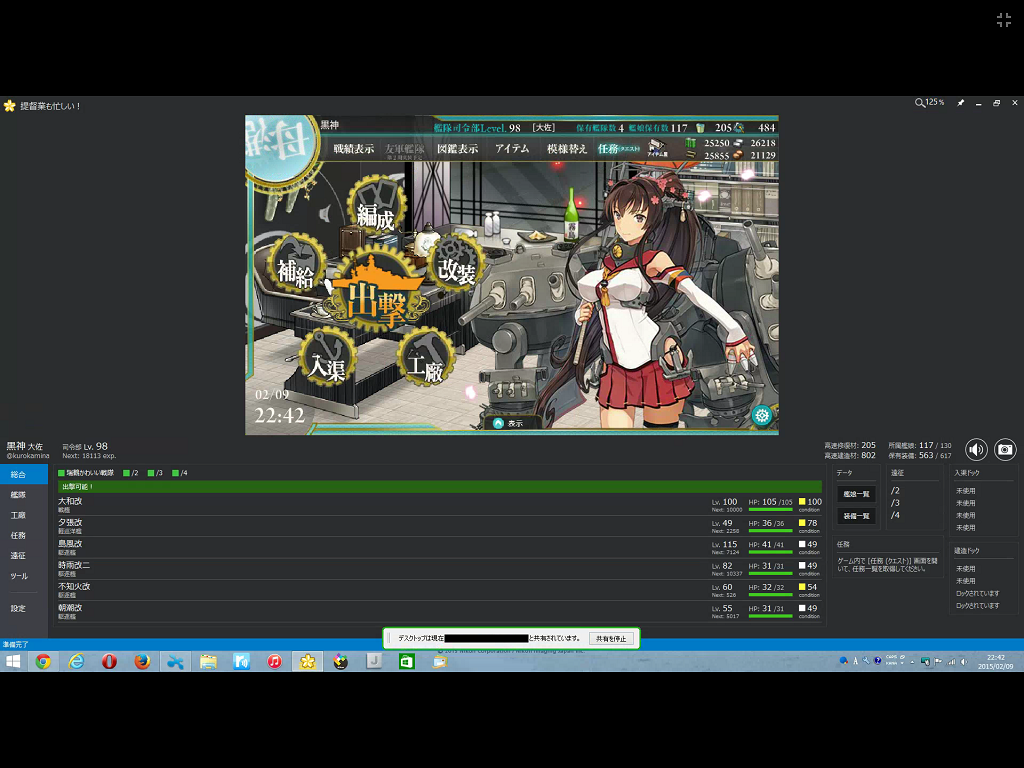Click 共有を停止 to stop sharing

click(x=611, y=639)
